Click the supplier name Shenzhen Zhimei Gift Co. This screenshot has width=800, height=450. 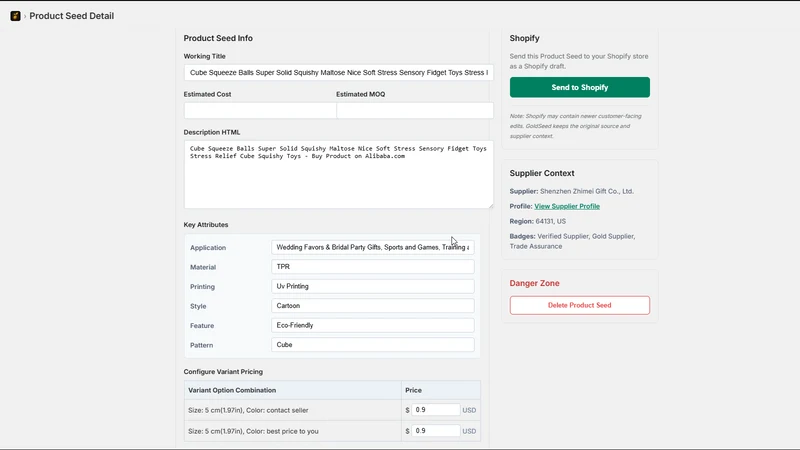coord(587,191)
